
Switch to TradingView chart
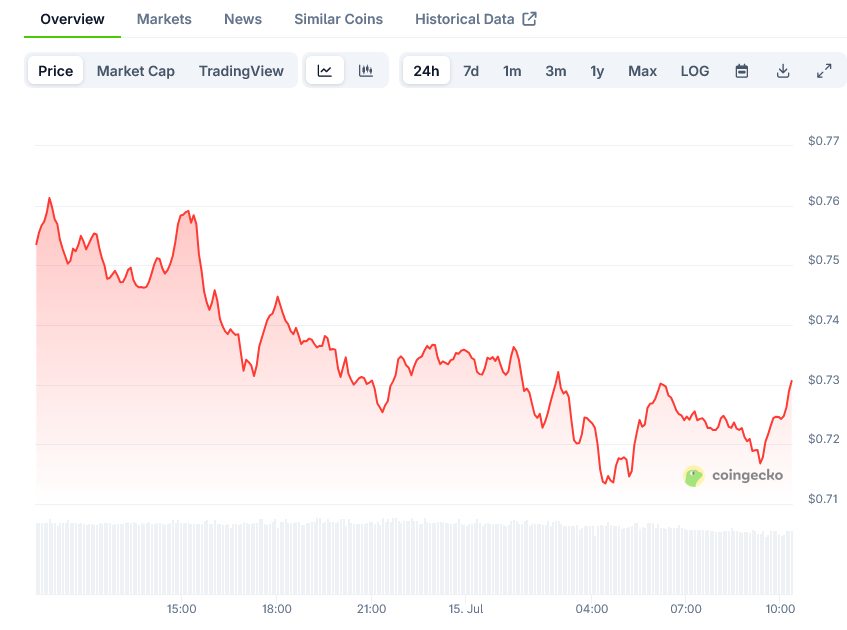click(x=241, y=71)
